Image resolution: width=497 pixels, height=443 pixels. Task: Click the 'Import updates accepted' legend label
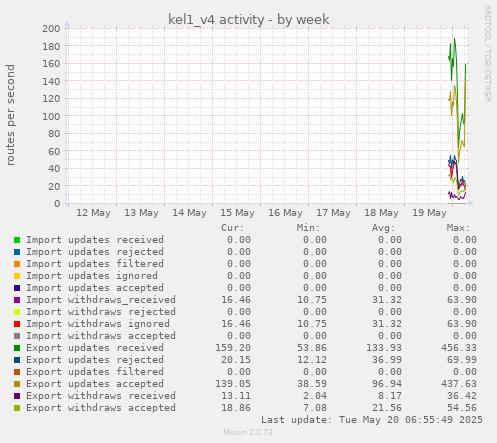pos(95,288)
